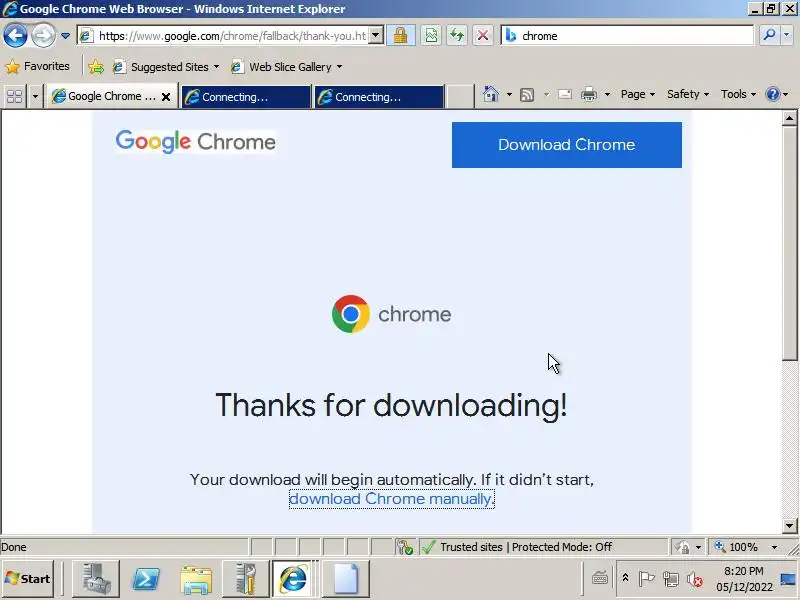This screenshot has width=800, height=600.
Task: Click the RSS feeds icon
Action: 527,94
